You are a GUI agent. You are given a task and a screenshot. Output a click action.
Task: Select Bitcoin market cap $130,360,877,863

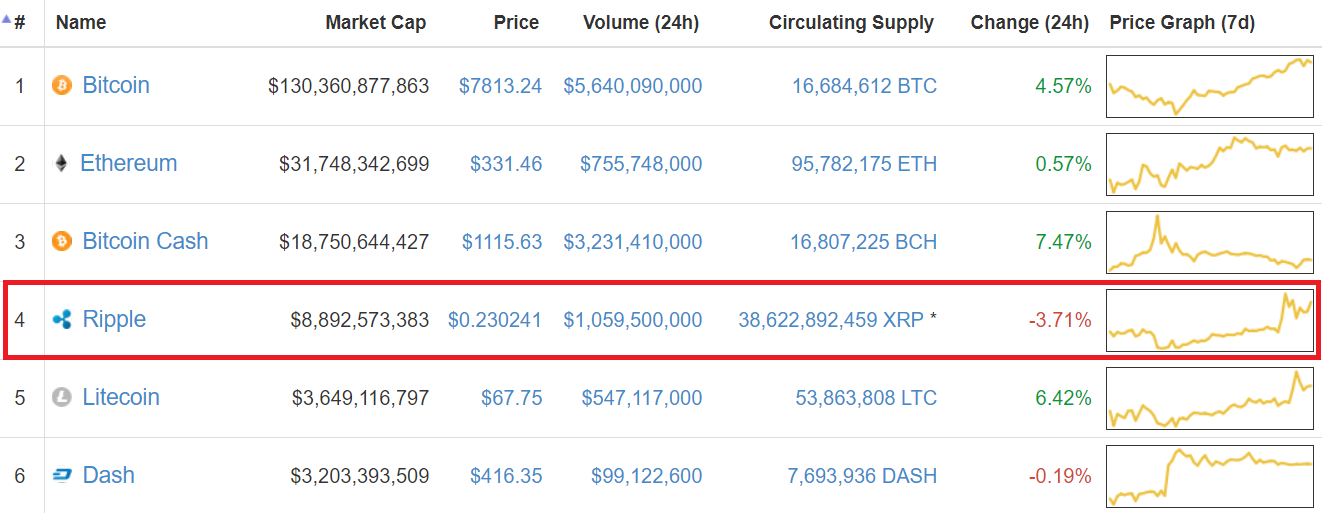pos(348,86)
